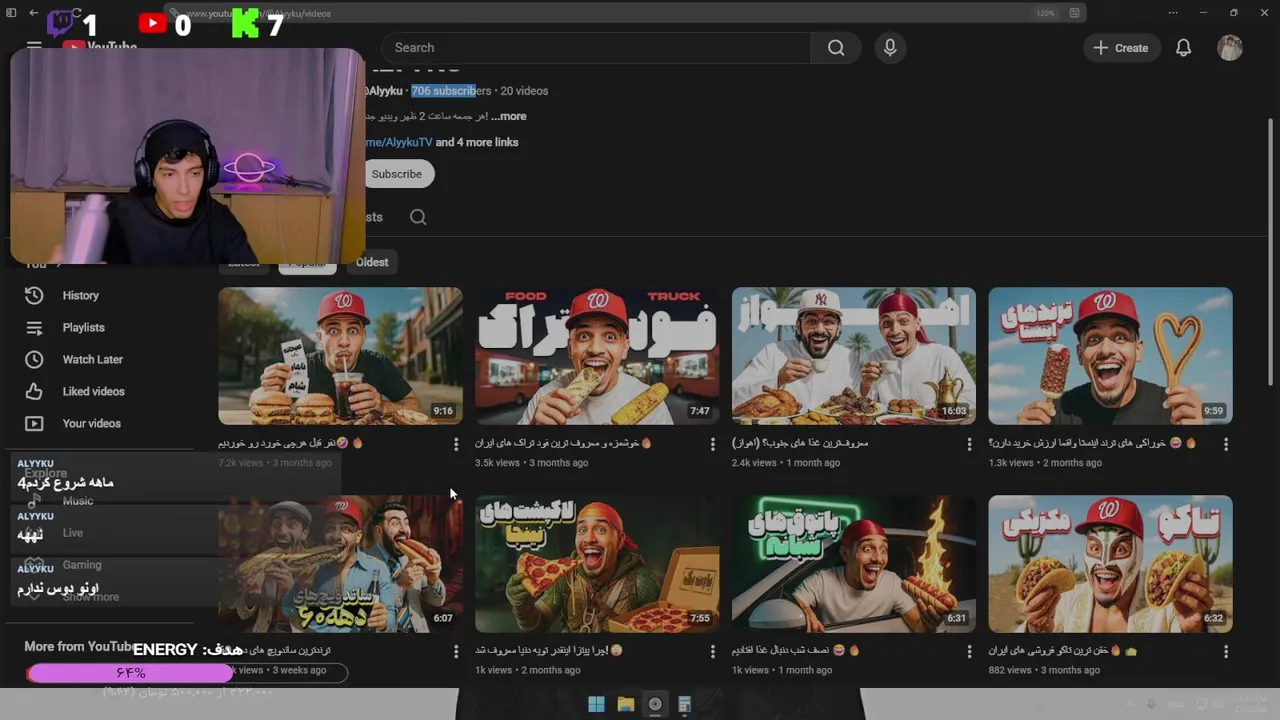Click '2.4k views · 1 month ago' text
This screenshot has height=720, width=1280.
[786, 463]
